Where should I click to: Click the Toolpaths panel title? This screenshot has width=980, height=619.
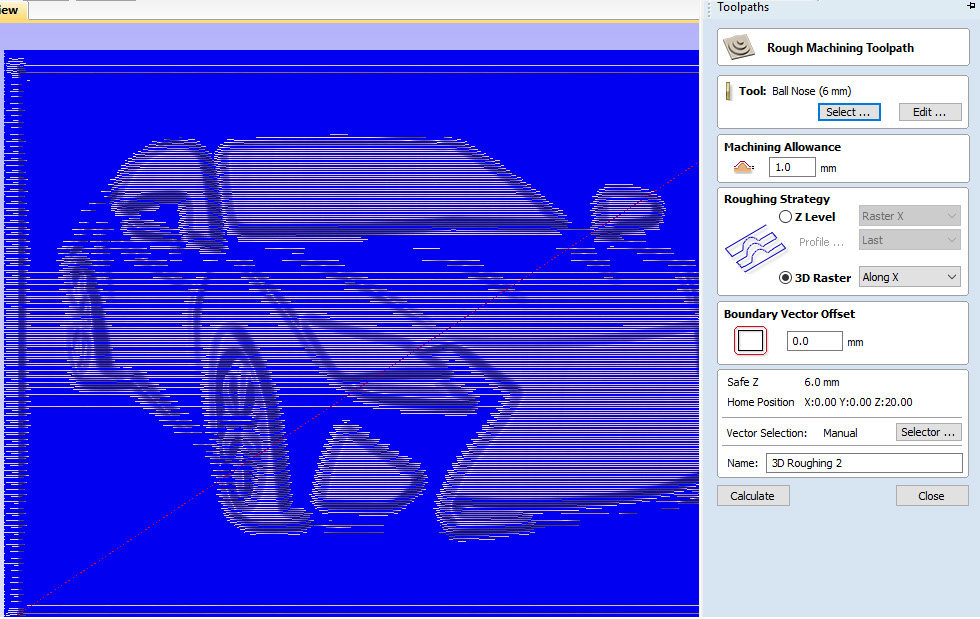[x=743, y=7]
